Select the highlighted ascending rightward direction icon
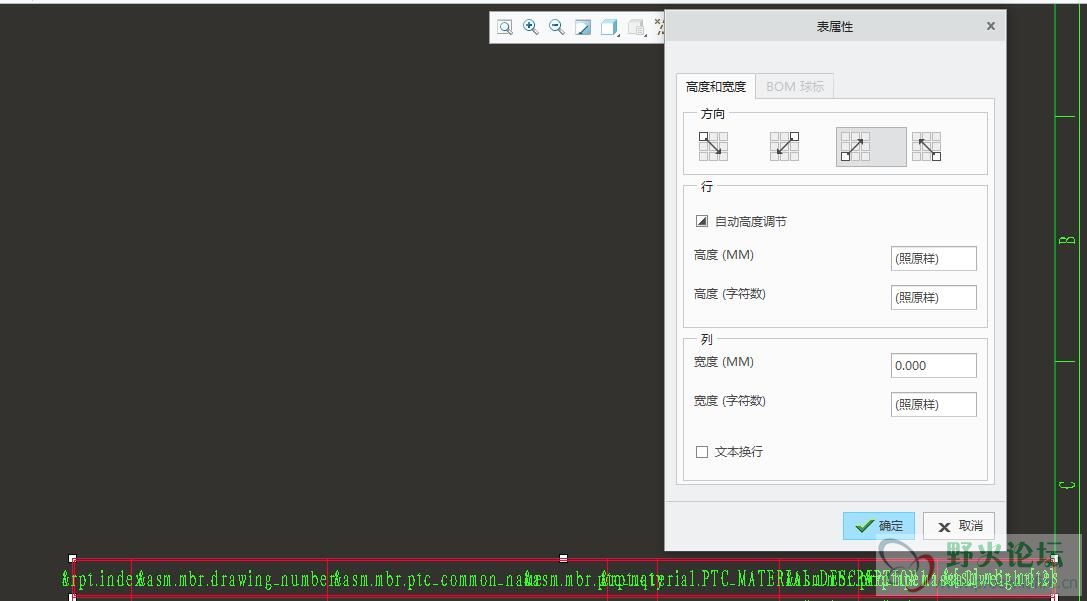The image size is (1087, 601). click(x=871, y=146)
